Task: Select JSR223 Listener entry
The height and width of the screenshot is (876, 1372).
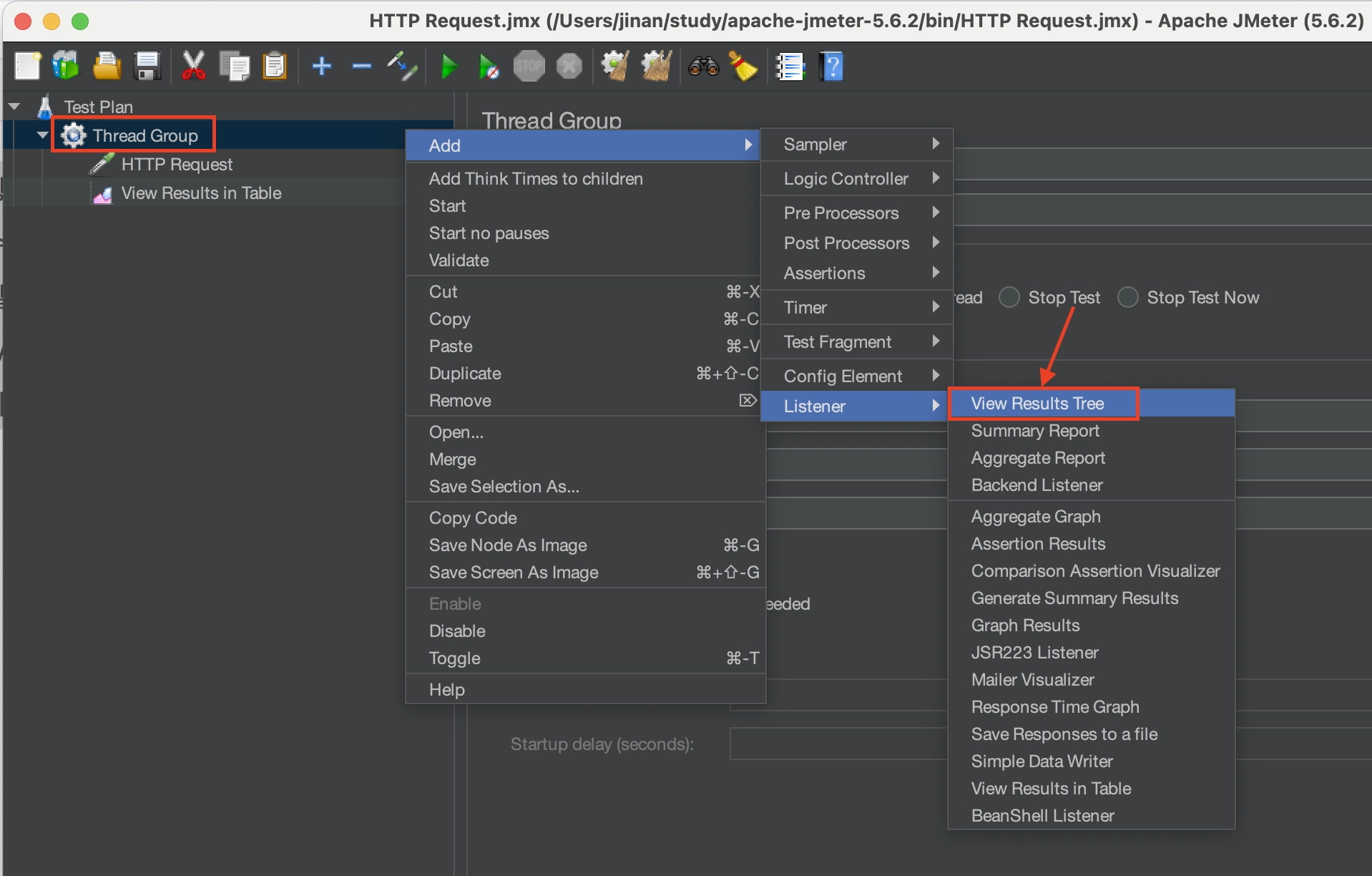Action: point(1092,653)
